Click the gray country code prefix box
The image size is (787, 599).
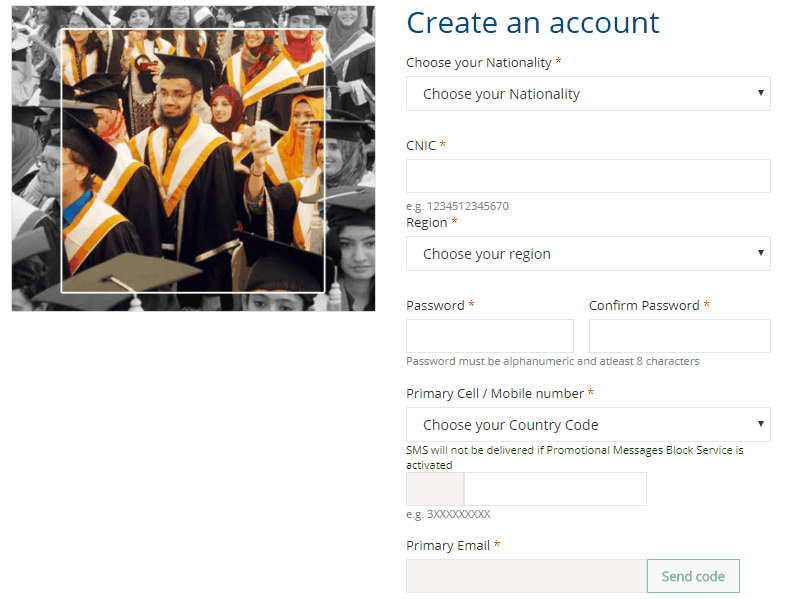click(435, 489)
